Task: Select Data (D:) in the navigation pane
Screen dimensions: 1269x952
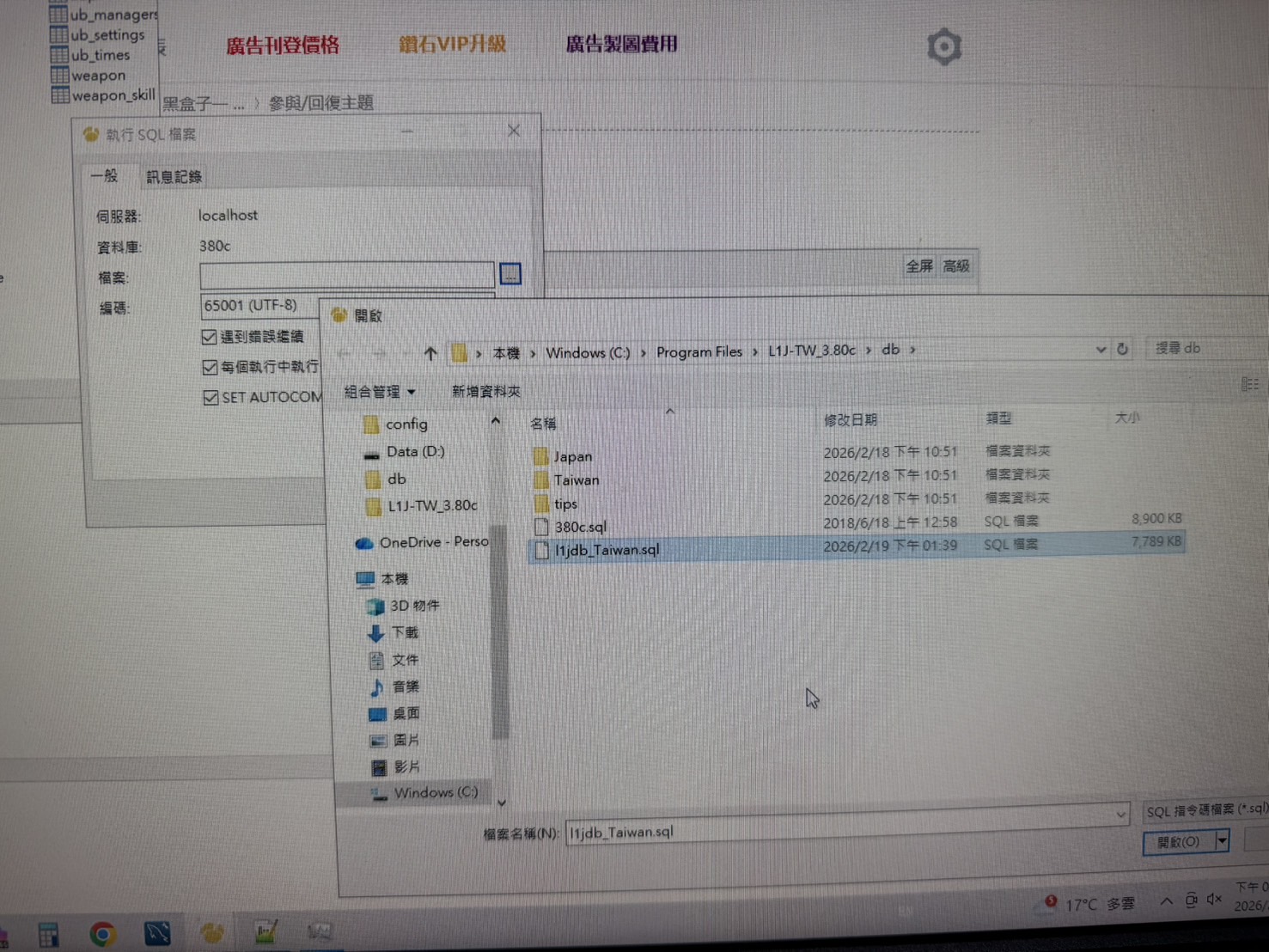Action: 405,452
